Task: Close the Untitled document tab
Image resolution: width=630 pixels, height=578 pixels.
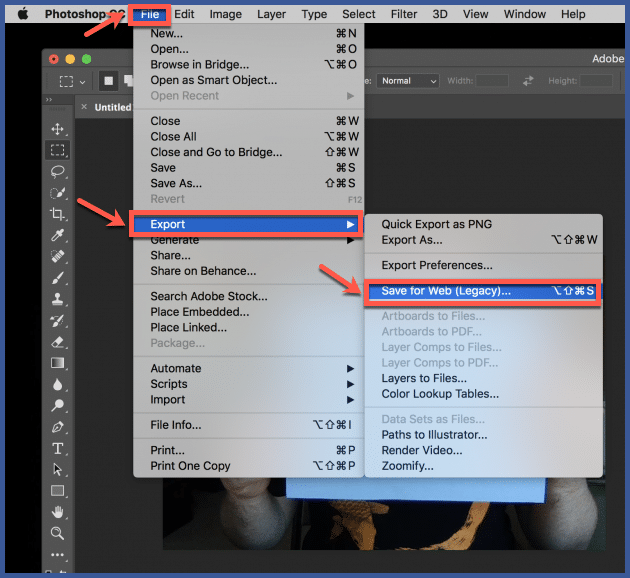Action: coord(84,107)
